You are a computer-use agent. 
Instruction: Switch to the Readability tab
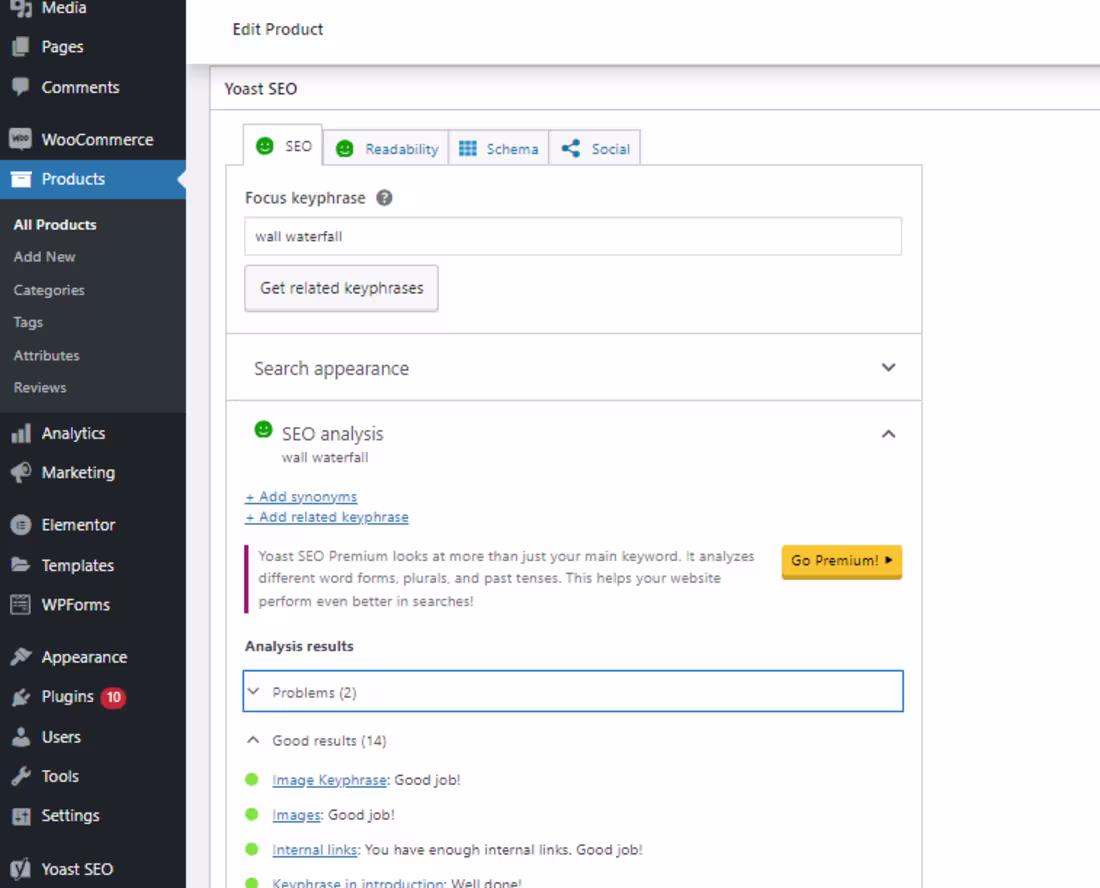pyautogui.click(x=386, y=149)
